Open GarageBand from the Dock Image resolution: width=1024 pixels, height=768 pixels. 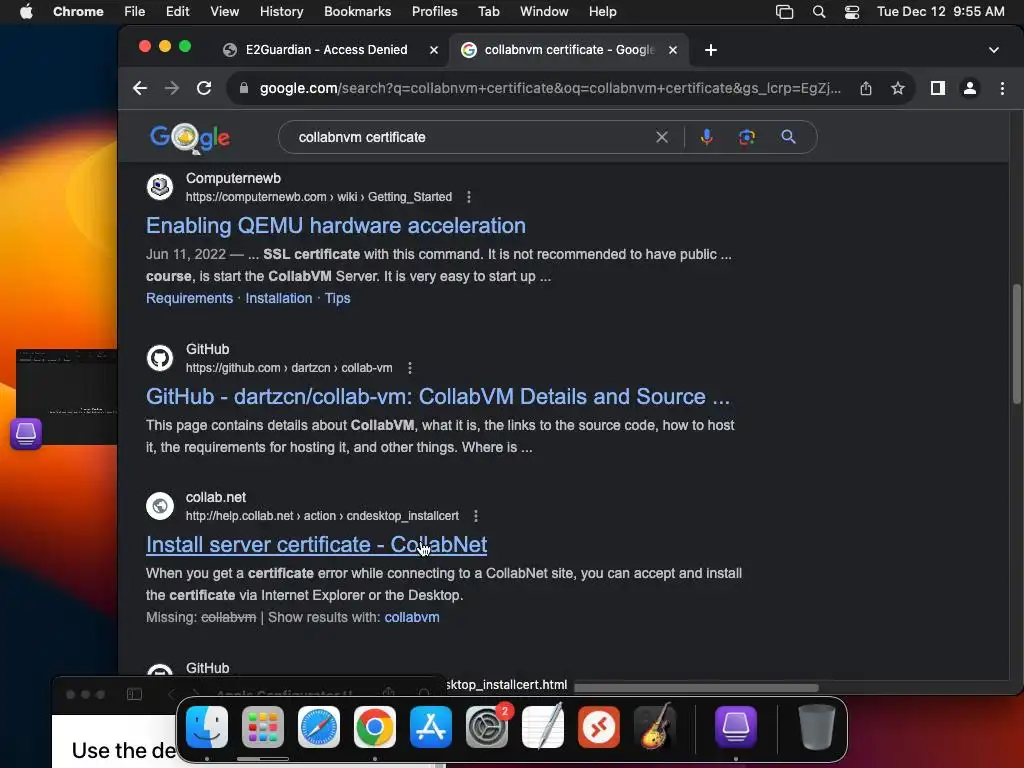[x=655, y=727]
